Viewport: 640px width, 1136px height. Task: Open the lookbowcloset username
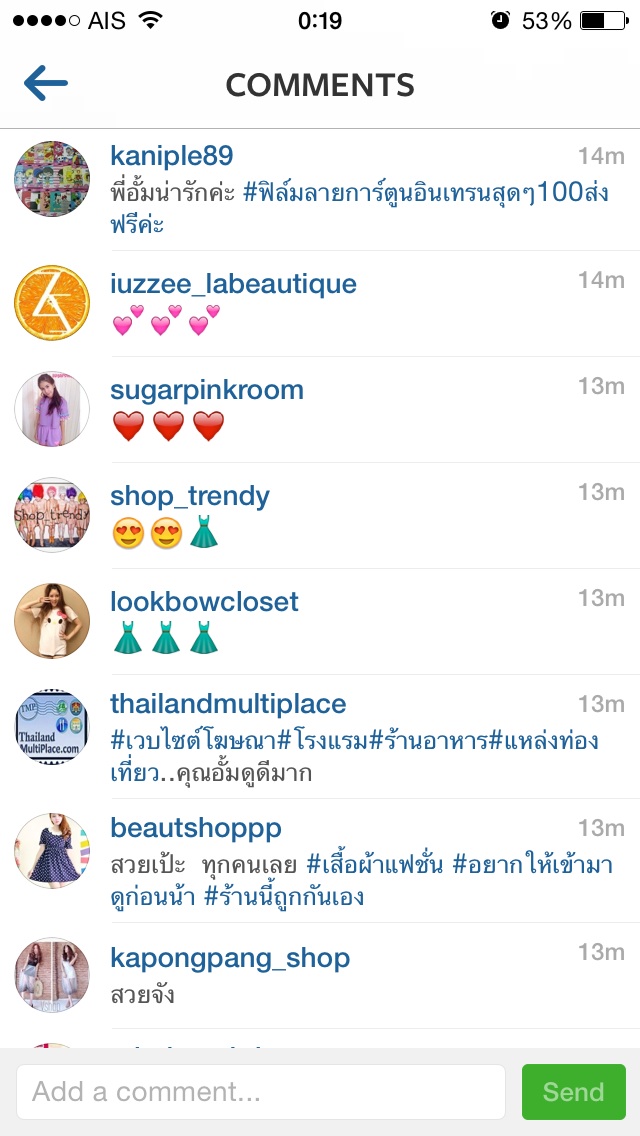click(204, 601)
